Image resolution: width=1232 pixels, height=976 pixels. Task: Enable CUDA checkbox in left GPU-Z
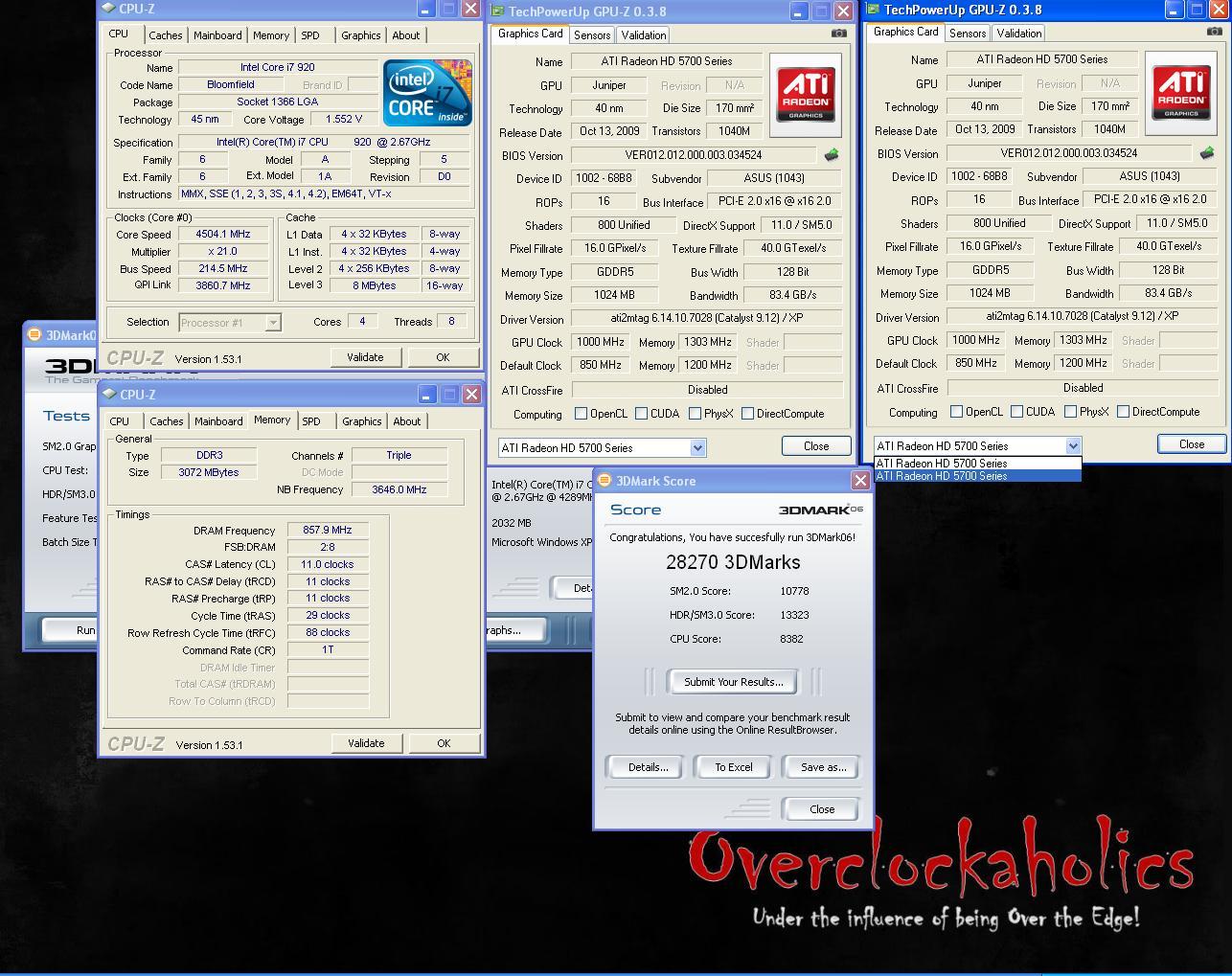click(x=641, y=414)
